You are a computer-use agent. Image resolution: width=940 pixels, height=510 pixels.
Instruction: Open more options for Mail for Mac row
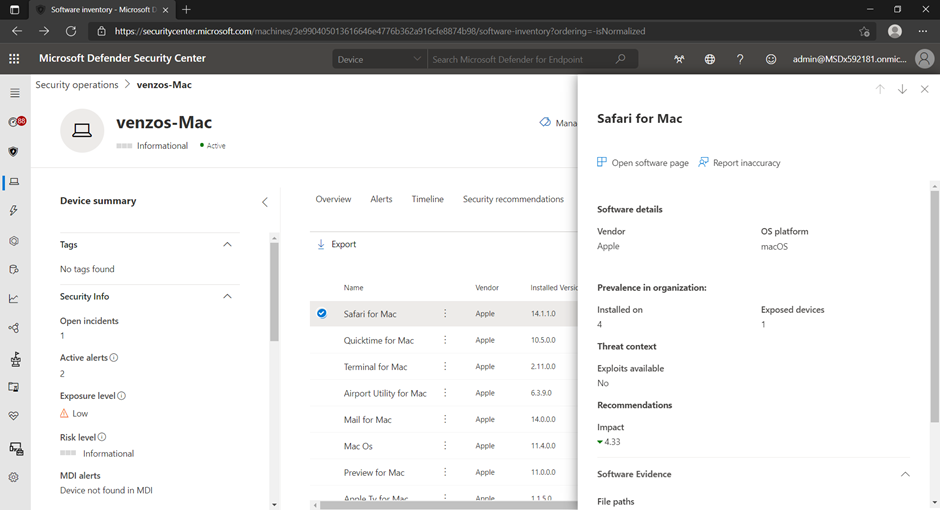(445, 419)
